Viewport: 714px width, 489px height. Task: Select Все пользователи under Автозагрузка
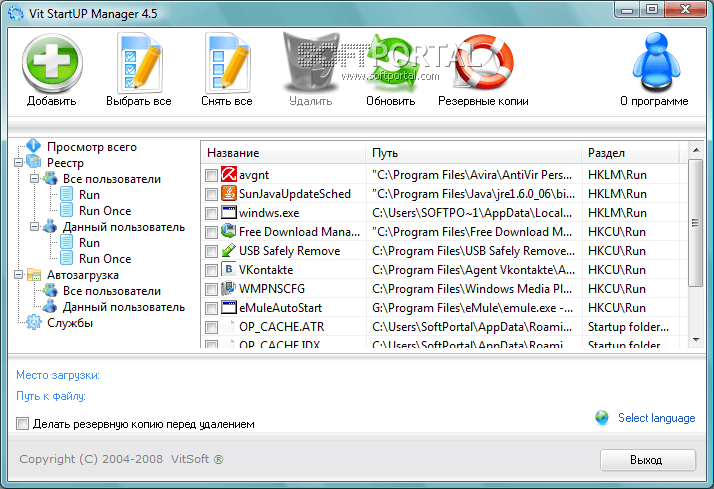click(x=112, y=290)
